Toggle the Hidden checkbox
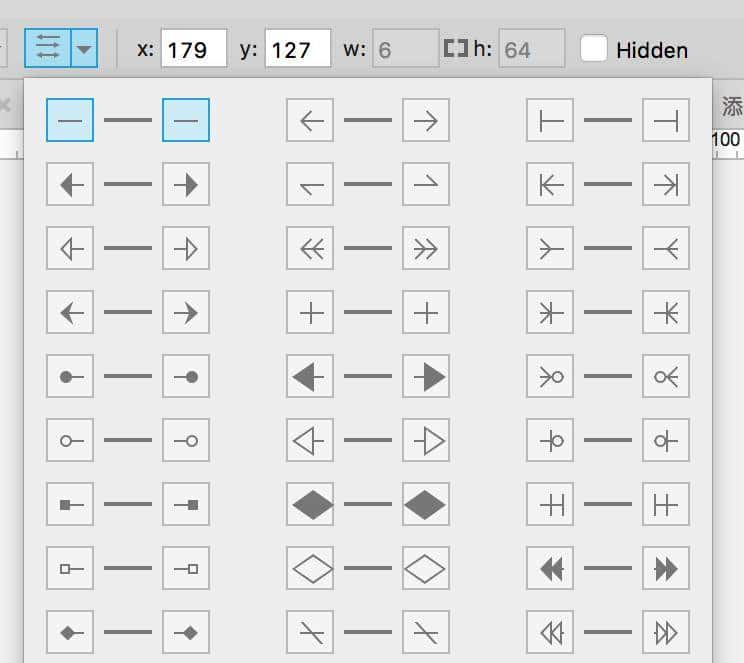744x663 pixels. click(x=594, y=48)
